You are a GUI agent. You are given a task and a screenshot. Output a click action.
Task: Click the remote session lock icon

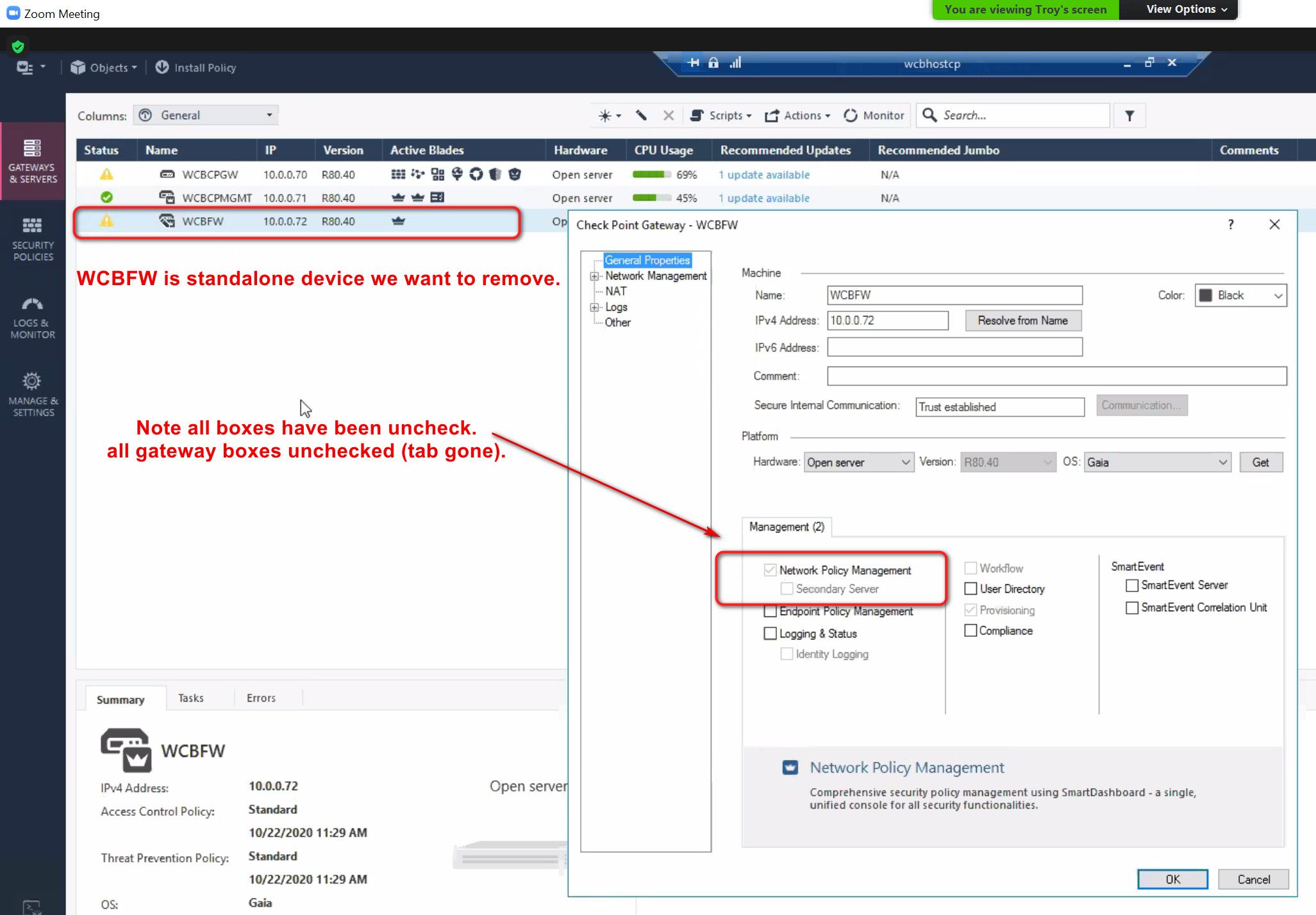[713, 63]
